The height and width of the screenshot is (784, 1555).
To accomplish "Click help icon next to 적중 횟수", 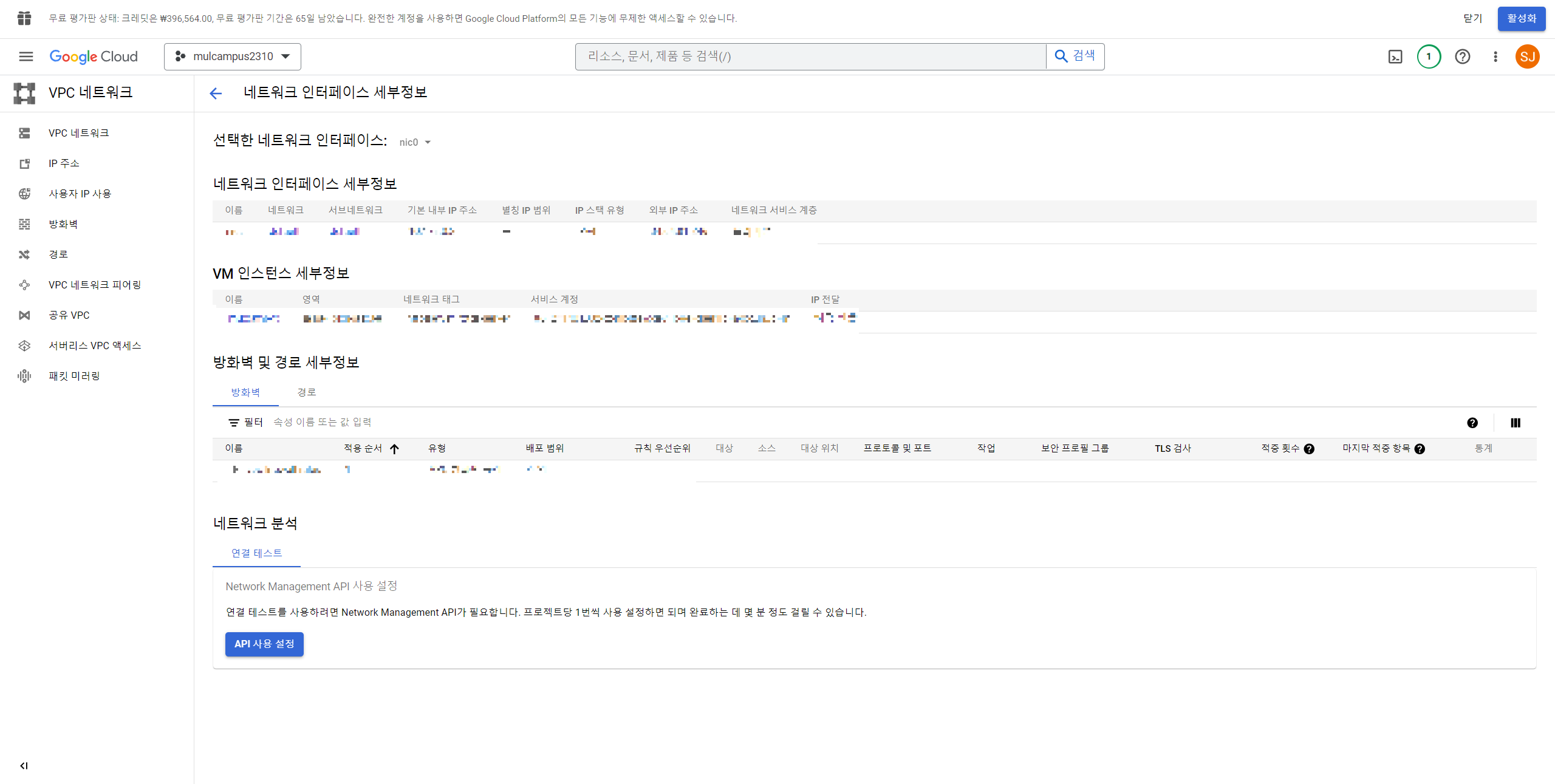I will click(1309, 449).
